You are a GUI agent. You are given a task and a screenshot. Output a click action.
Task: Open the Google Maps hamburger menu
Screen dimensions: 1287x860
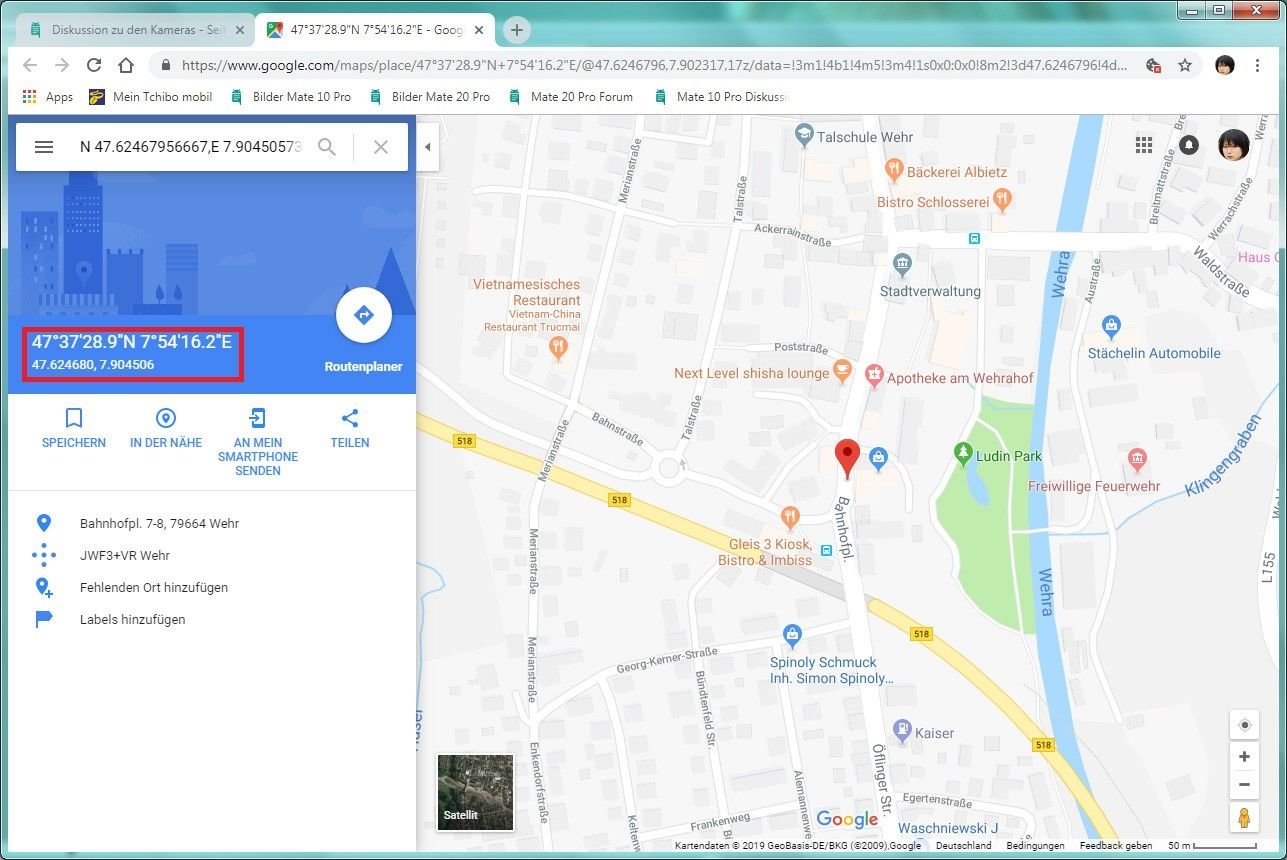[x=44, y=147]
